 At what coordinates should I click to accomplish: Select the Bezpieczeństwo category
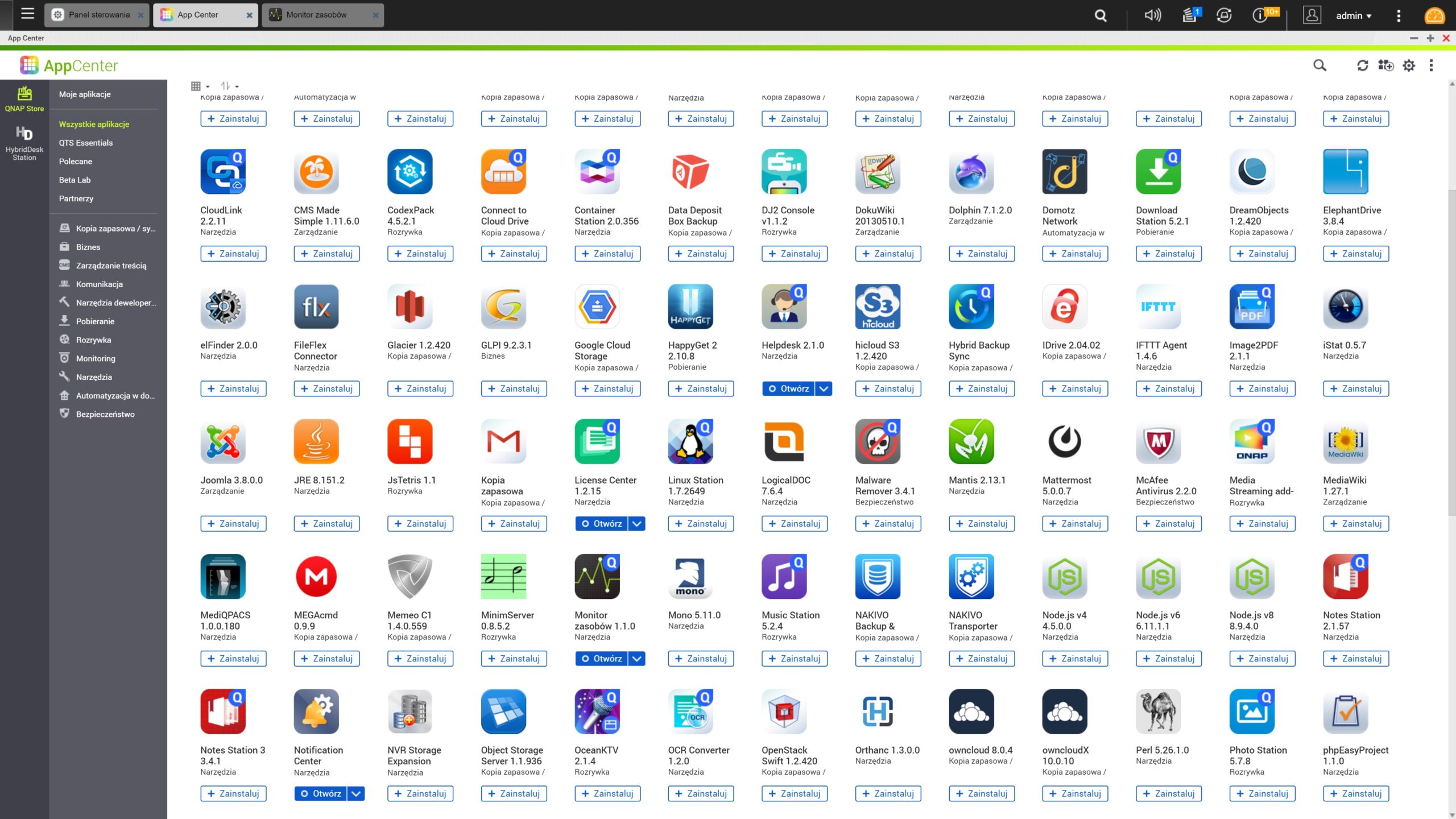(x=105, y=414)
